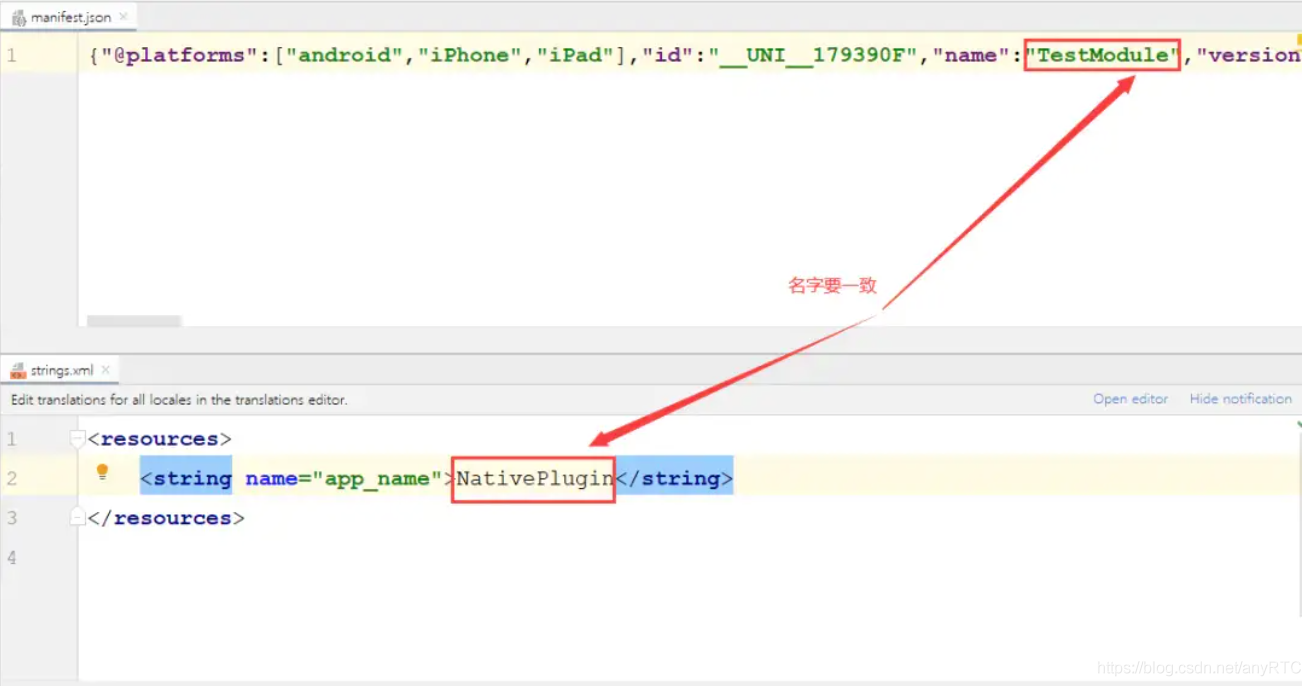Click line number 2 in strings.xml gutter
Screen dimensions: 1310x686
click(11, 479)
